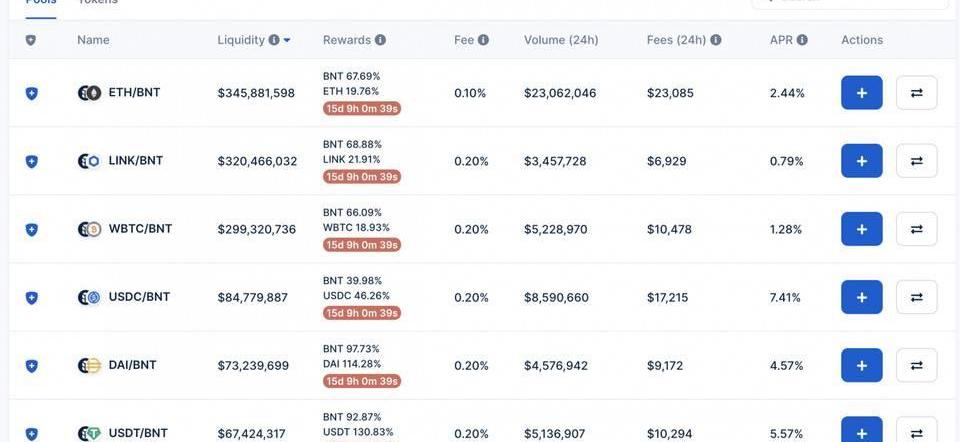Sort the table by Volume (24h) column
Viewport: 960px width, 442px height.
point(561,40)
